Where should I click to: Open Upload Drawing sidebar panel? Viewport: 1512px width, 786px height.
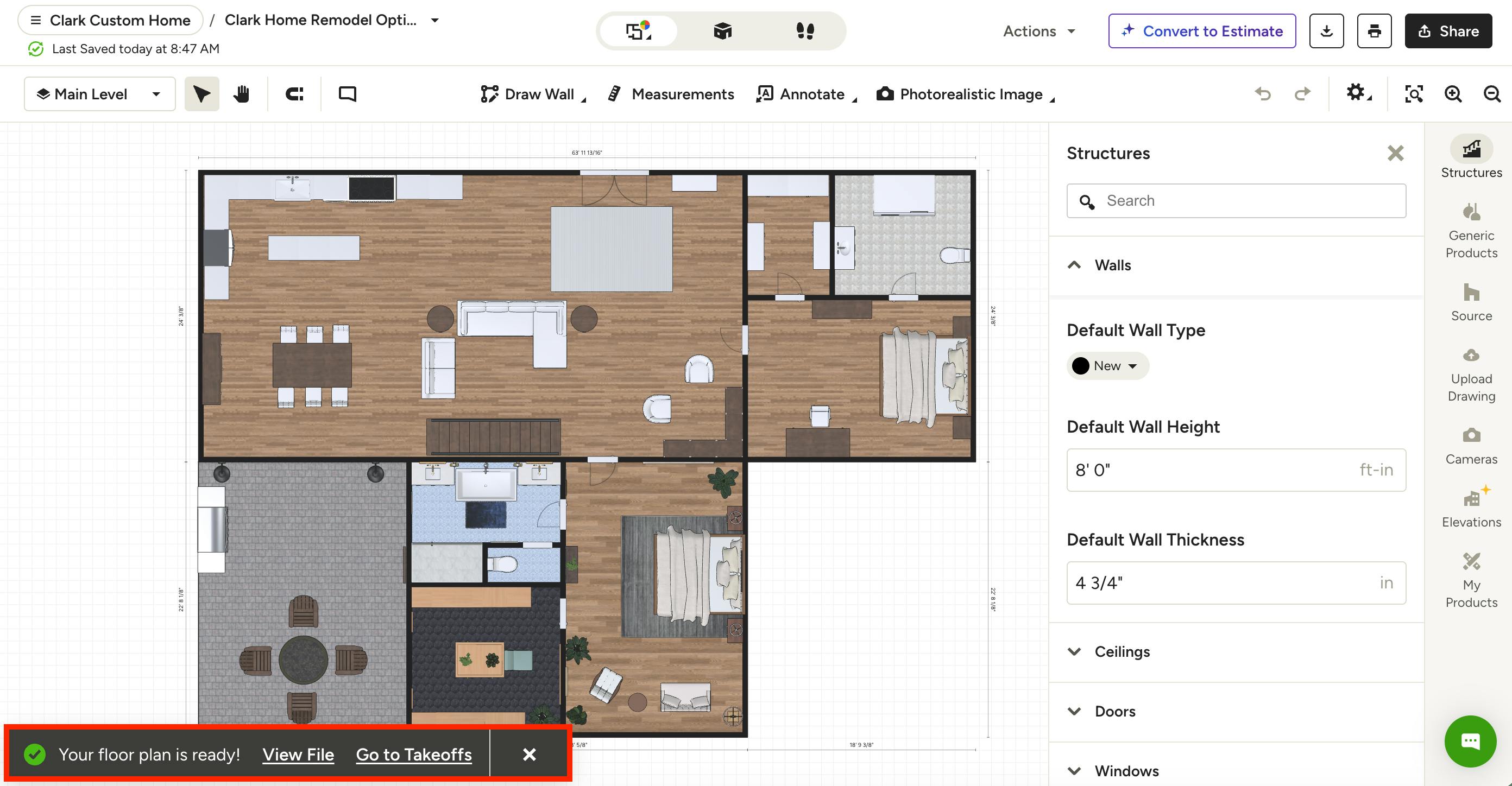(x=1471, y=375)
